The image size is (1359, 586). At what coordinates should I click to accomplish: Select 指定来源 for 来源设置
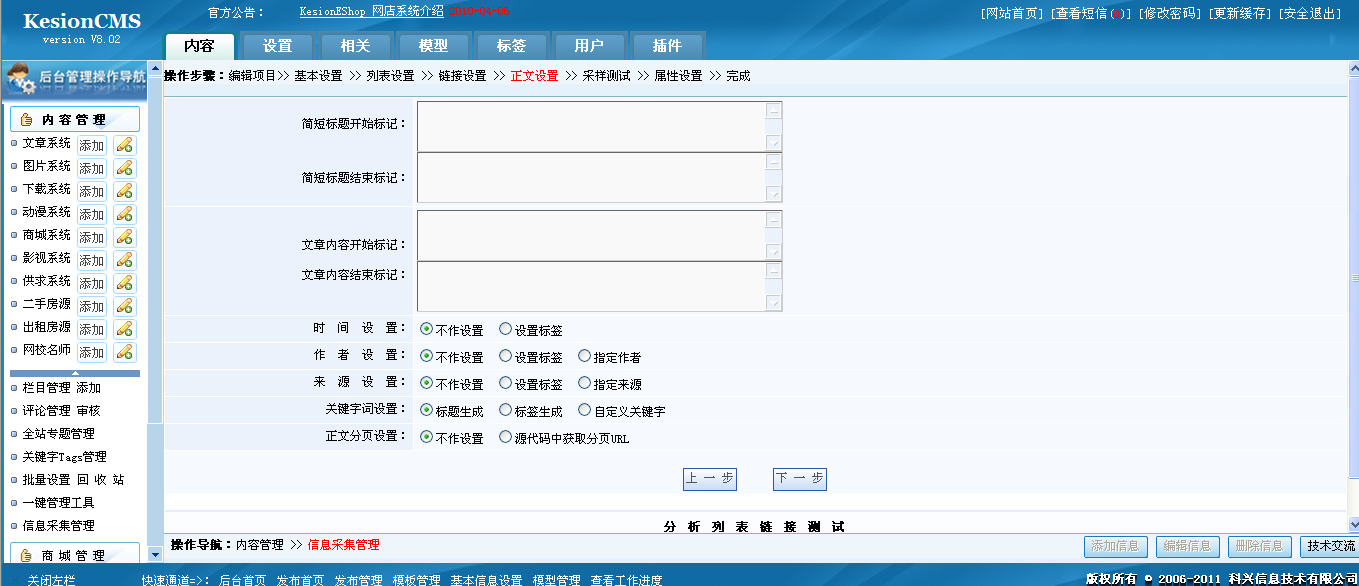click(x=584, y=383)
